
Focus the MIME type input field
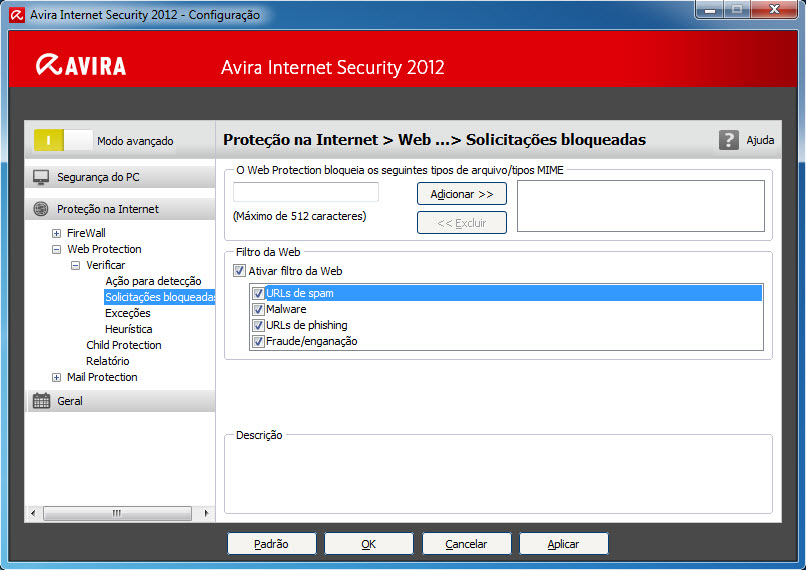pyautogui.click(x=306, y=192)
